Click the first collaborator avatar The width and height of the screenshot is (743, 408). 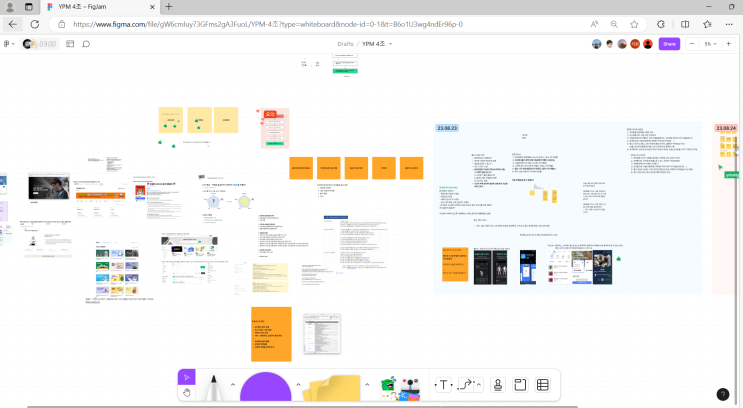tap(597, 44)
